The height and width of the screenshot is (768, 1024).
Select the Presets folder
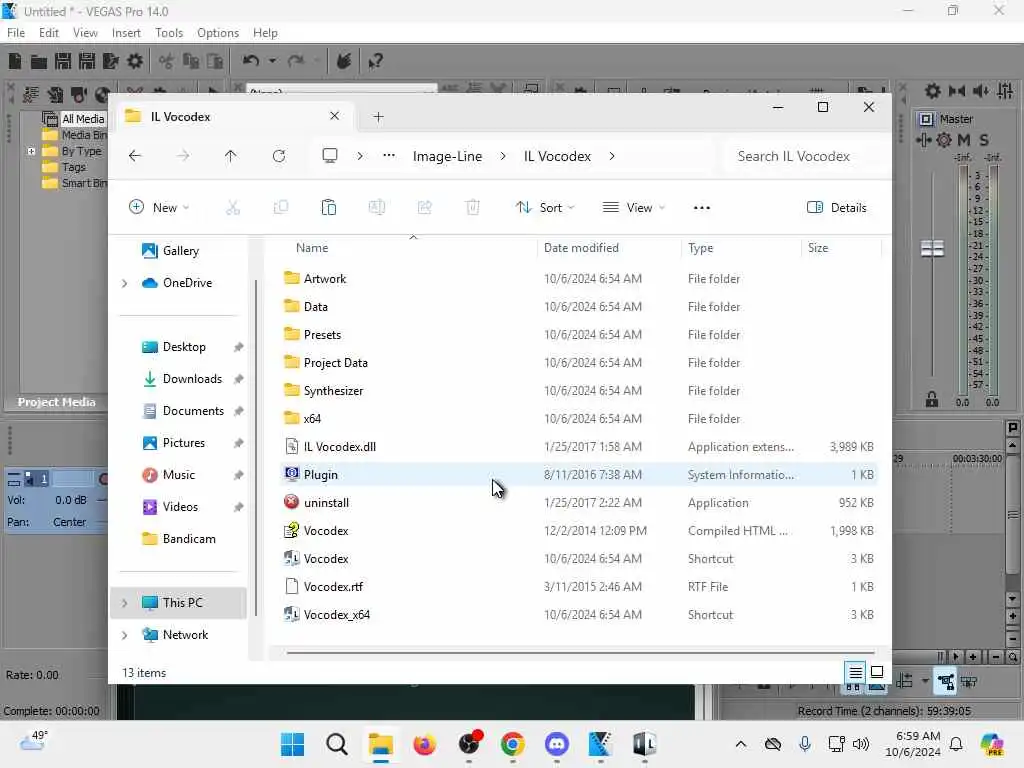point(579,335)
